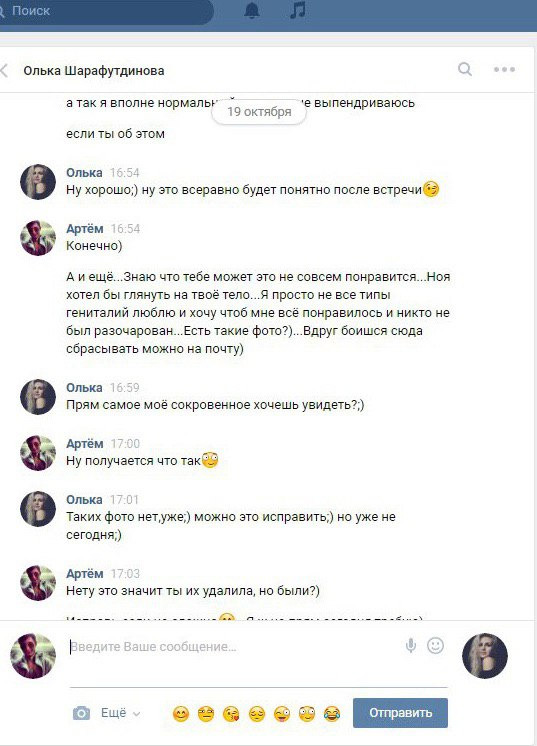Screen dimensions: 537x746
Task: Send the message with Отправить button
Action: tap(400, 713)
